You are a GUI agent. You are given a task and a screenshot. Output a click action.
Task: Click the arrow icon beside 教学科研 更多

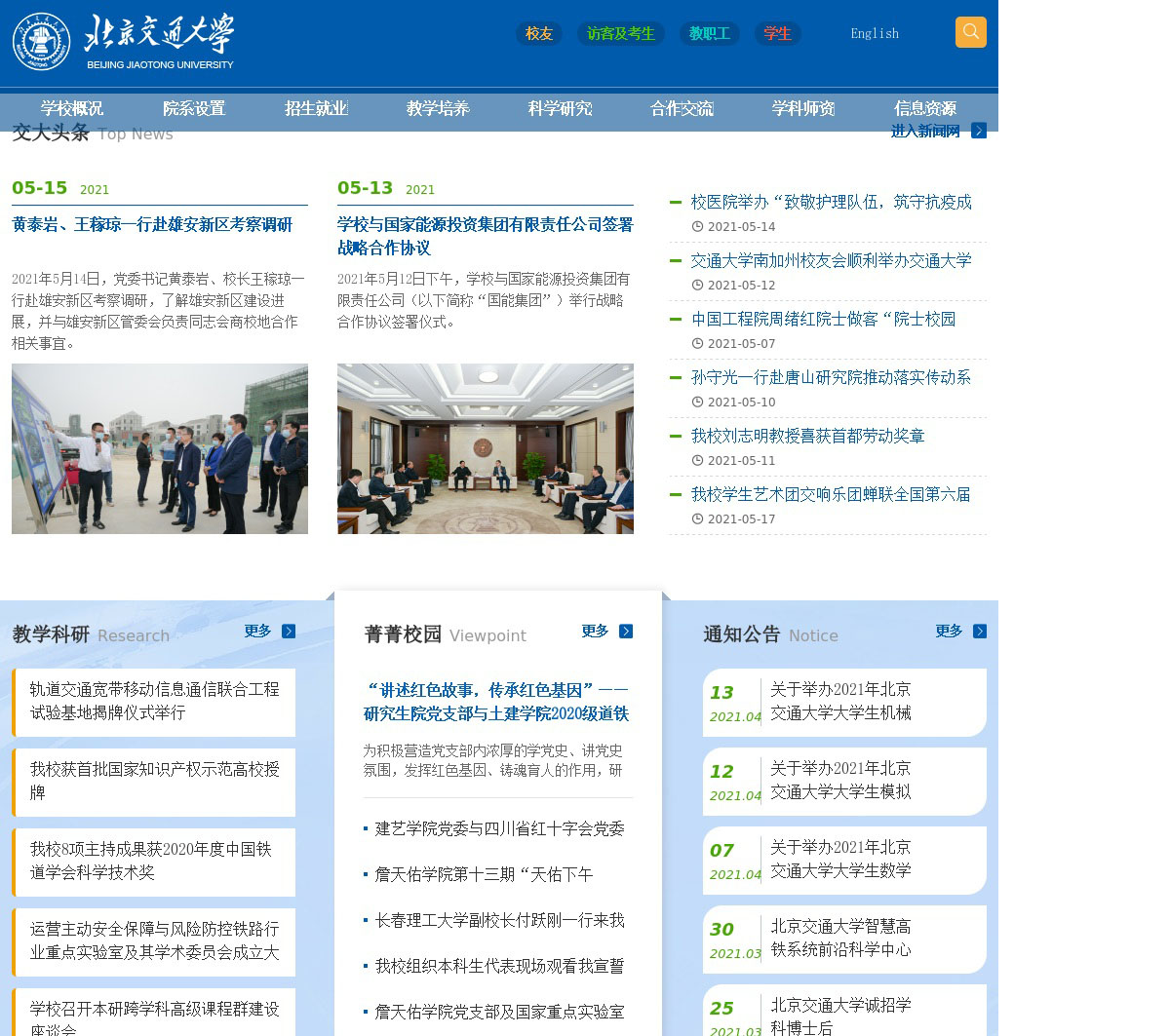[289, 632]
